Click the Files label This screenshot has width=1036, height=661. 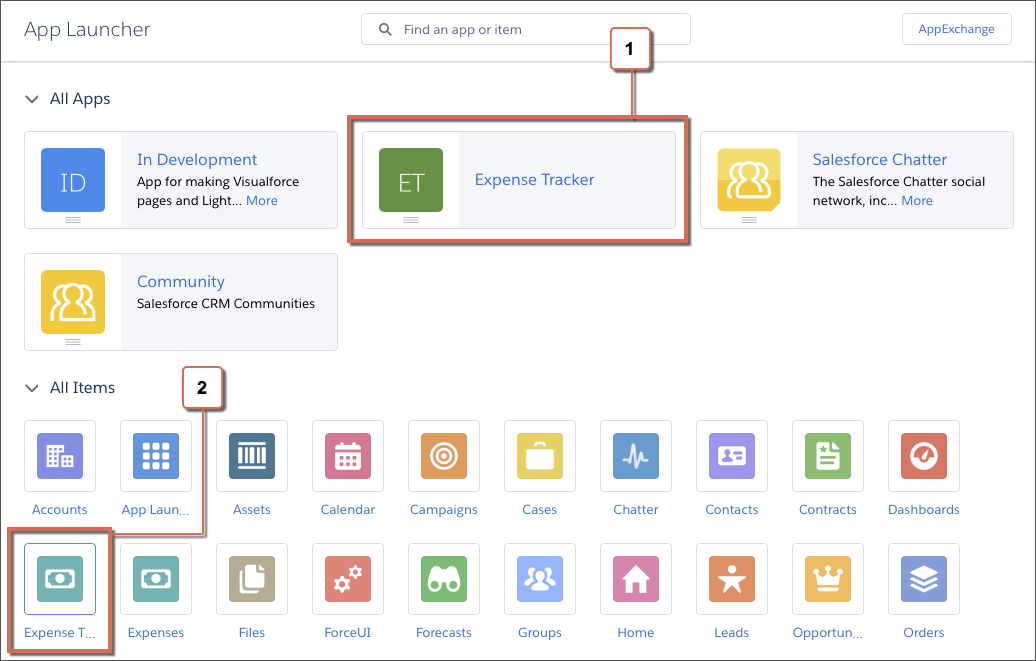pos(252,633)
